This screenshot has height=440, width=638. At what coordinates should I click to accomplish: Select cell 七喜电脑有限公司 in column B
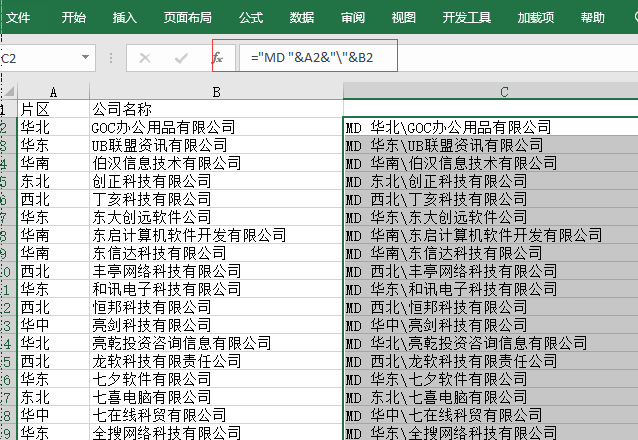(x=216, y=397)
